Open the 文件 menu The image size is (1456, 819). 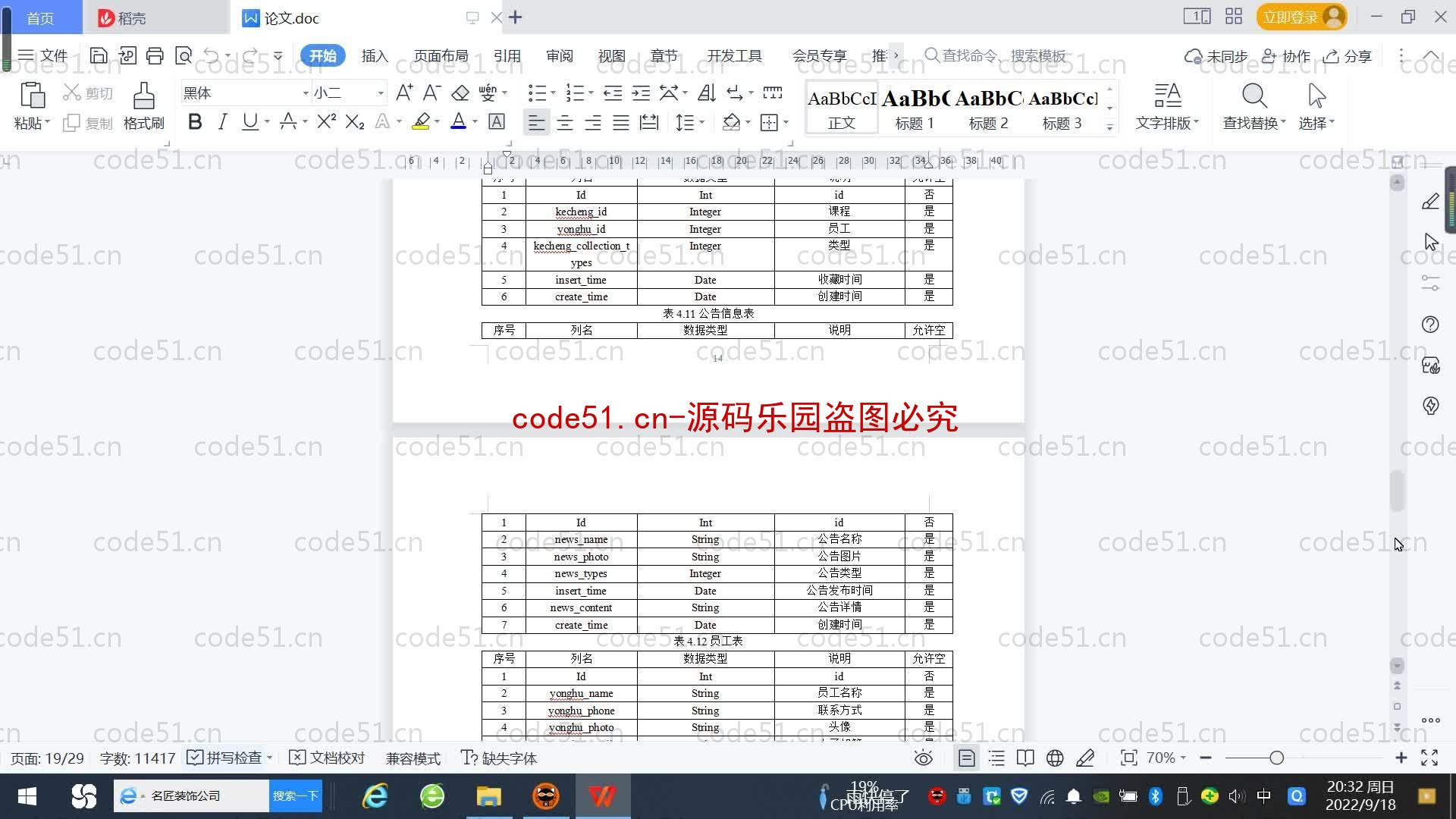pos(43,55)
